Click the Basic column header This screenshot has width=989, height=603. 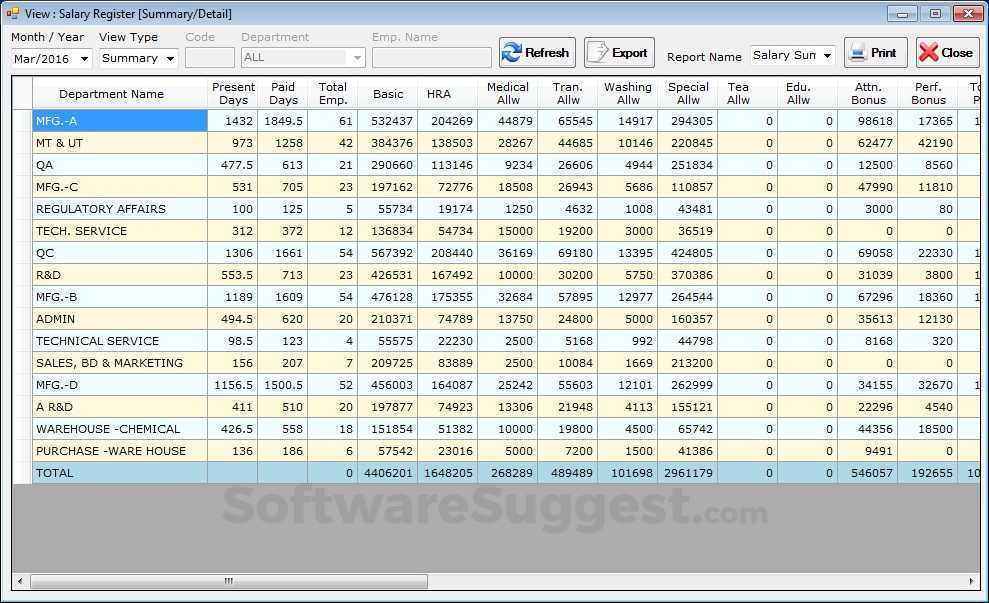coord(388,93)
